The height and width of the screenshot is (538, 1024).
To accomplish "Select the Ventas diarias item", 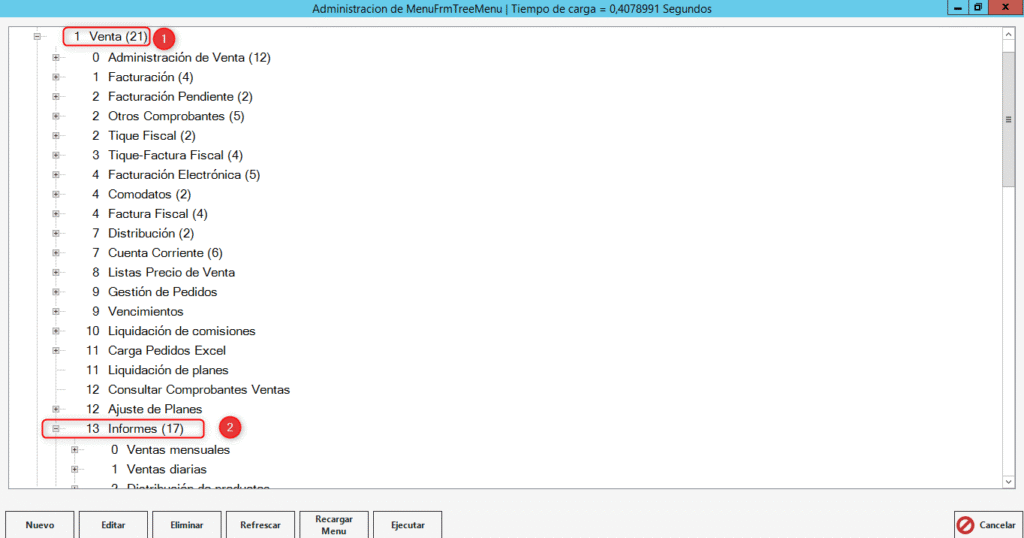I will (x=166, y=469).
